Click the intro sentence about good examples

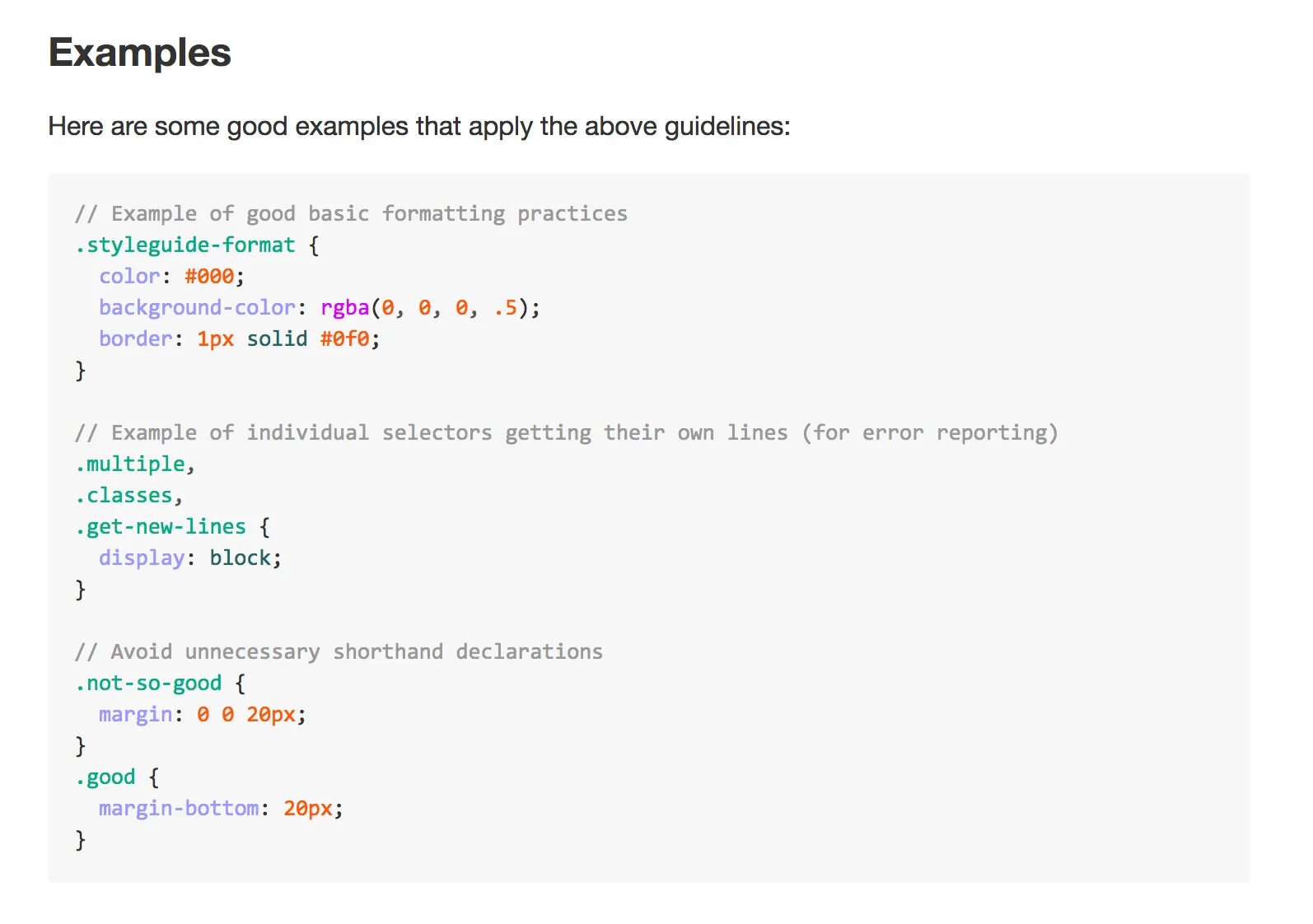click(x=419, y=127)
